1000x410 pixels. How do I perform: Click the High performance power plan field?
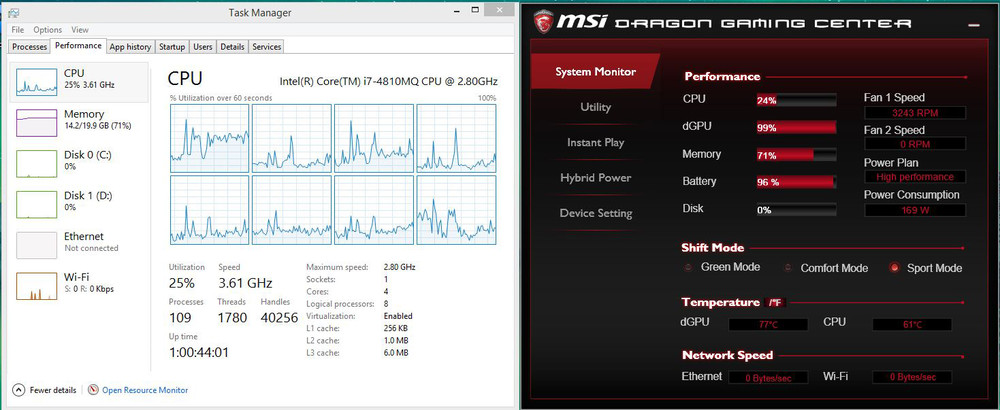click(x=915, y=177)
